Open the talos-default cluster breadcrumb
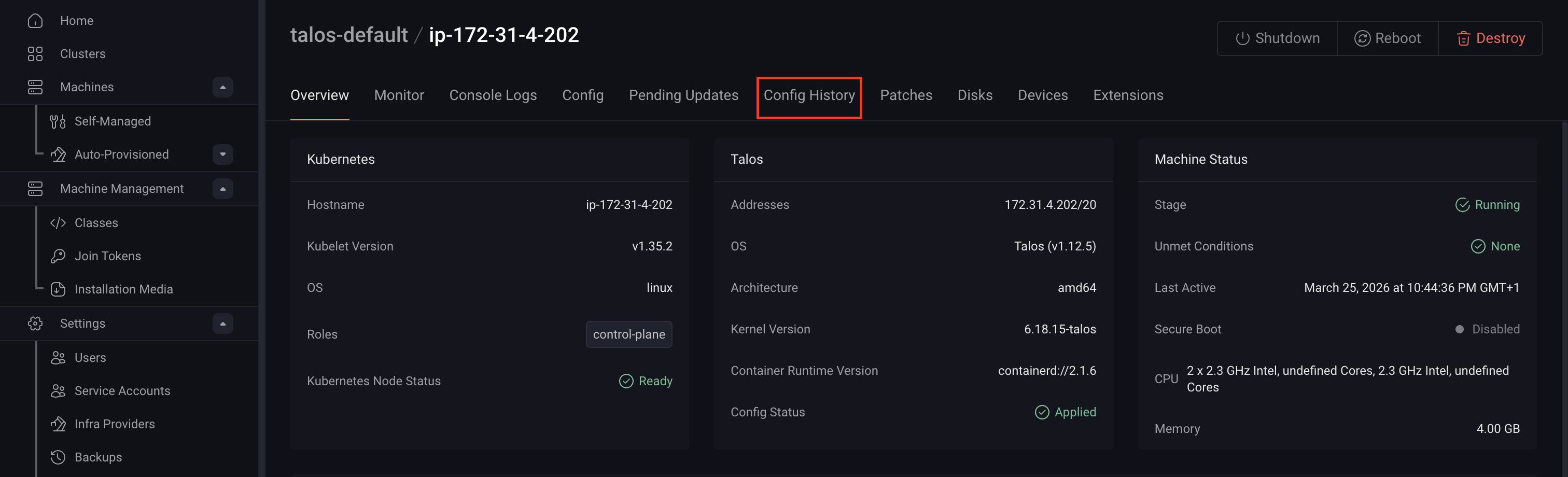 tap(349, 35)
